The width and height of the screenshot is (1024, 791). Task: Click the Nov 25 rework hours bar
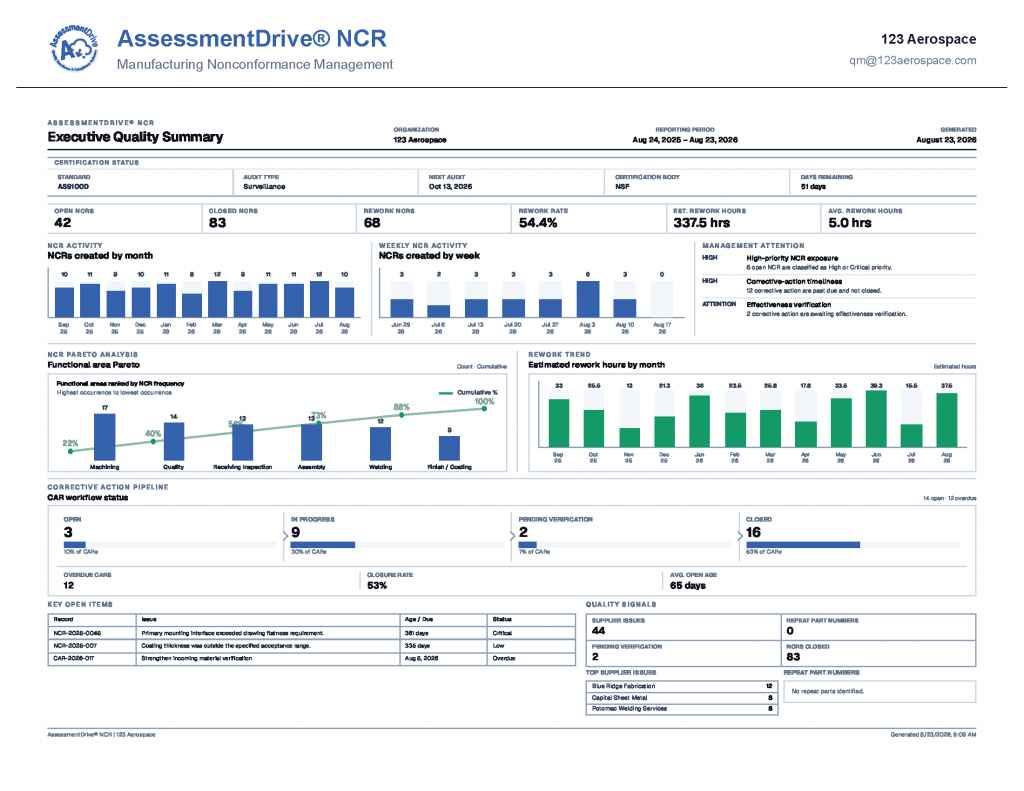[x=630, y=438]
